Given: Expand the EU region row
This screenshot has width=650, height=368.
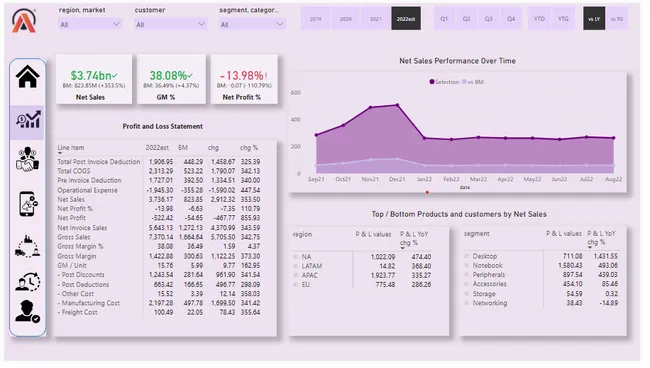Looking at the screenshot, I should (296, 285).
